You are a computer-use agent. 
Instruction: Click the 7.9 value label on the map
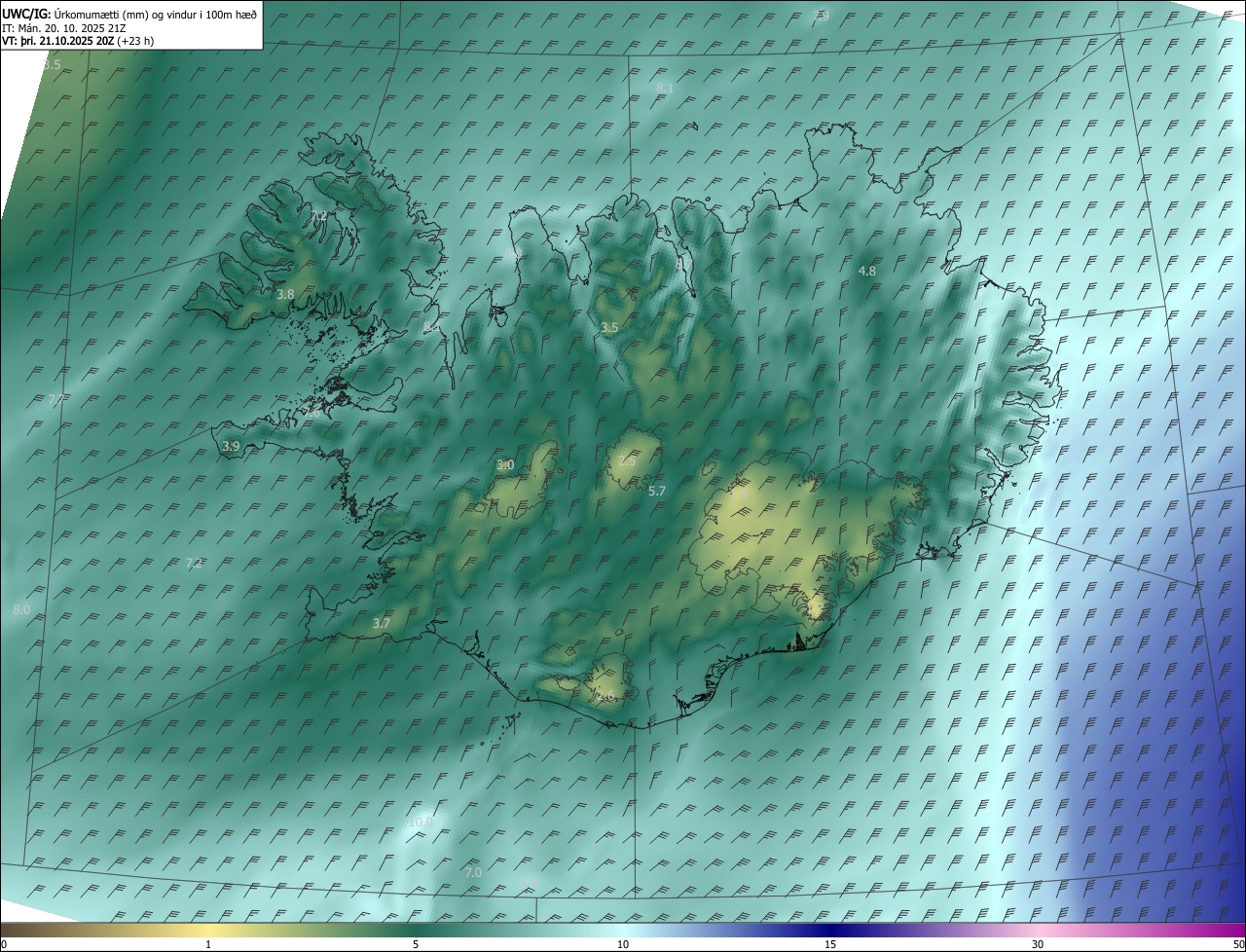point(821,16)
